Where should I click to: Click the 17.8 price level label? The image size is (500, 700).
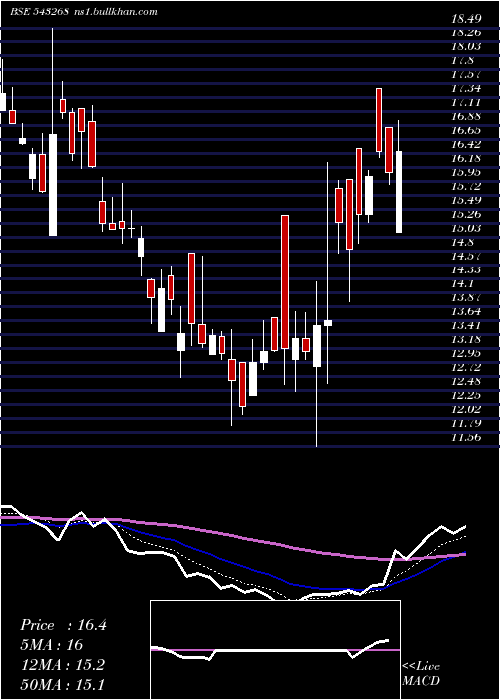[462, 60]
